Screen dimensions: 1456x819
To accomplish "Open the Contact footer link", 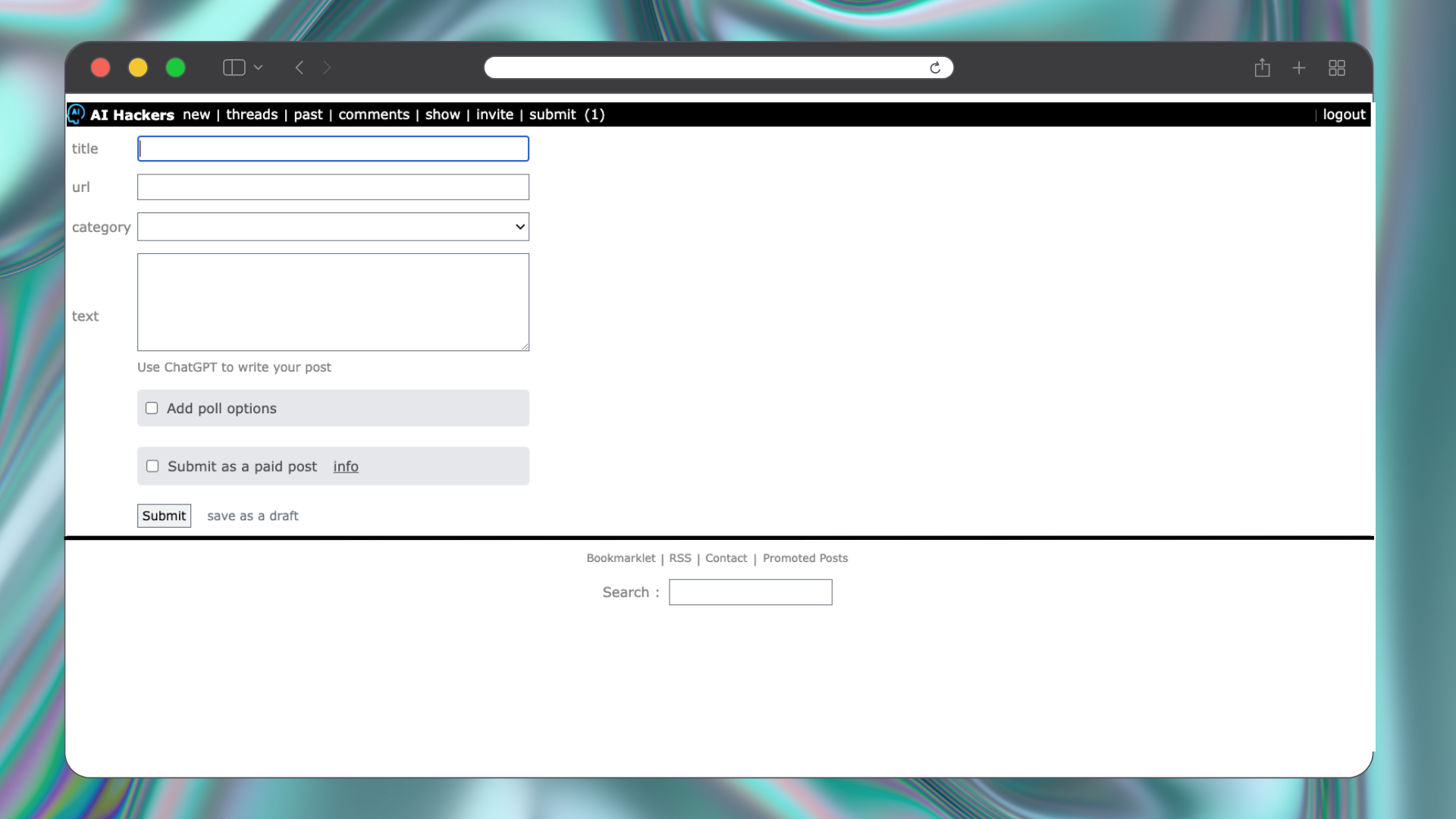I will (726, 558).
